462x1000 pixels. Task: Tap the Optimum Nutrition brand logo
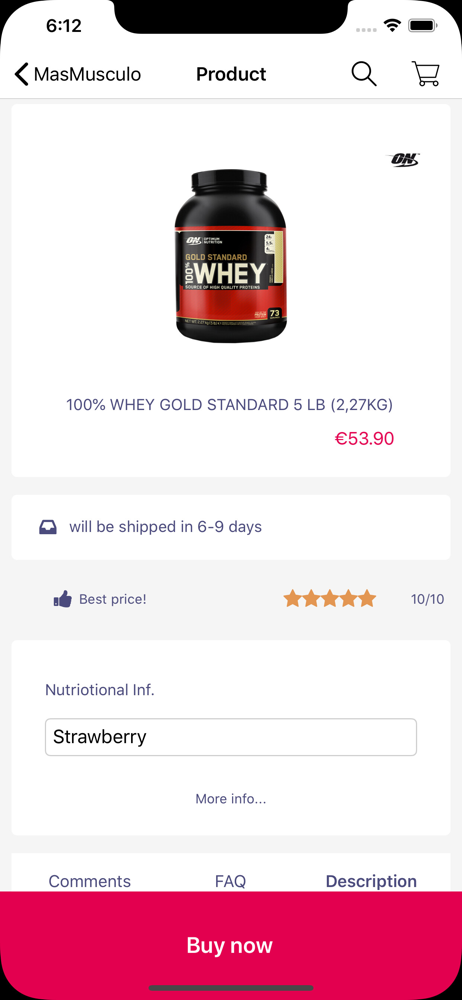click(405, 159)
